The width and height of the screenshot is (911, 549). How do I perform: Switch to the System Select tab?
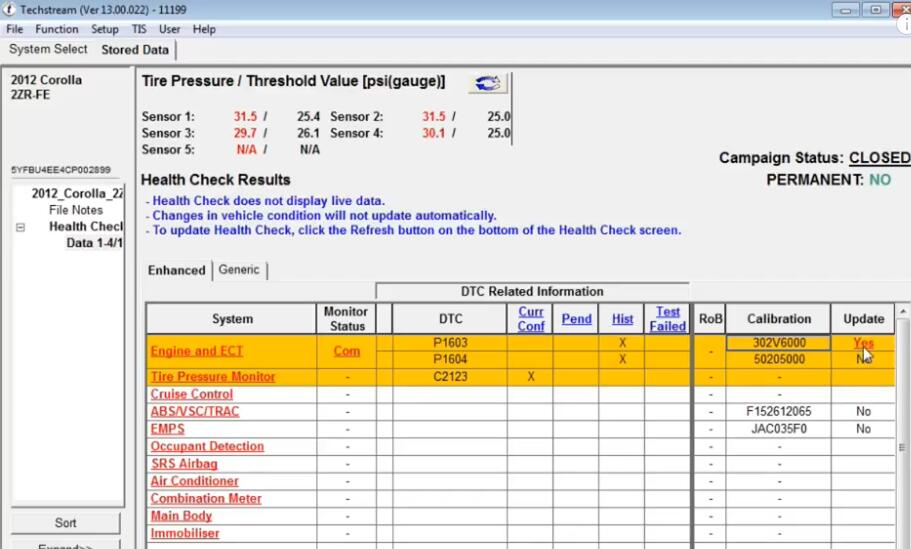[x=48, y=49]
